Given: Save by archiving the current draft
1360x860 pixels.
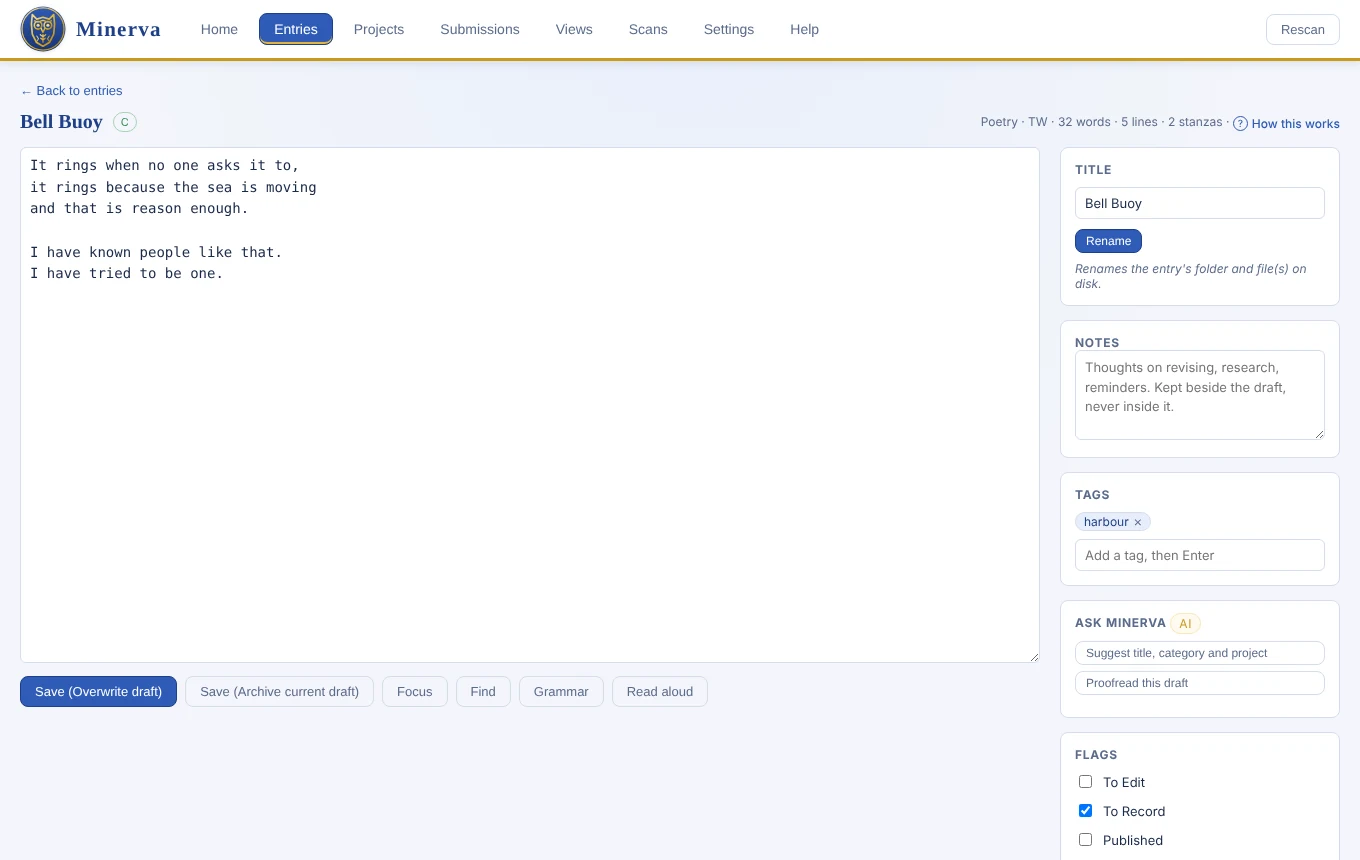Looking at the screenshot, I should pos(279,691).
